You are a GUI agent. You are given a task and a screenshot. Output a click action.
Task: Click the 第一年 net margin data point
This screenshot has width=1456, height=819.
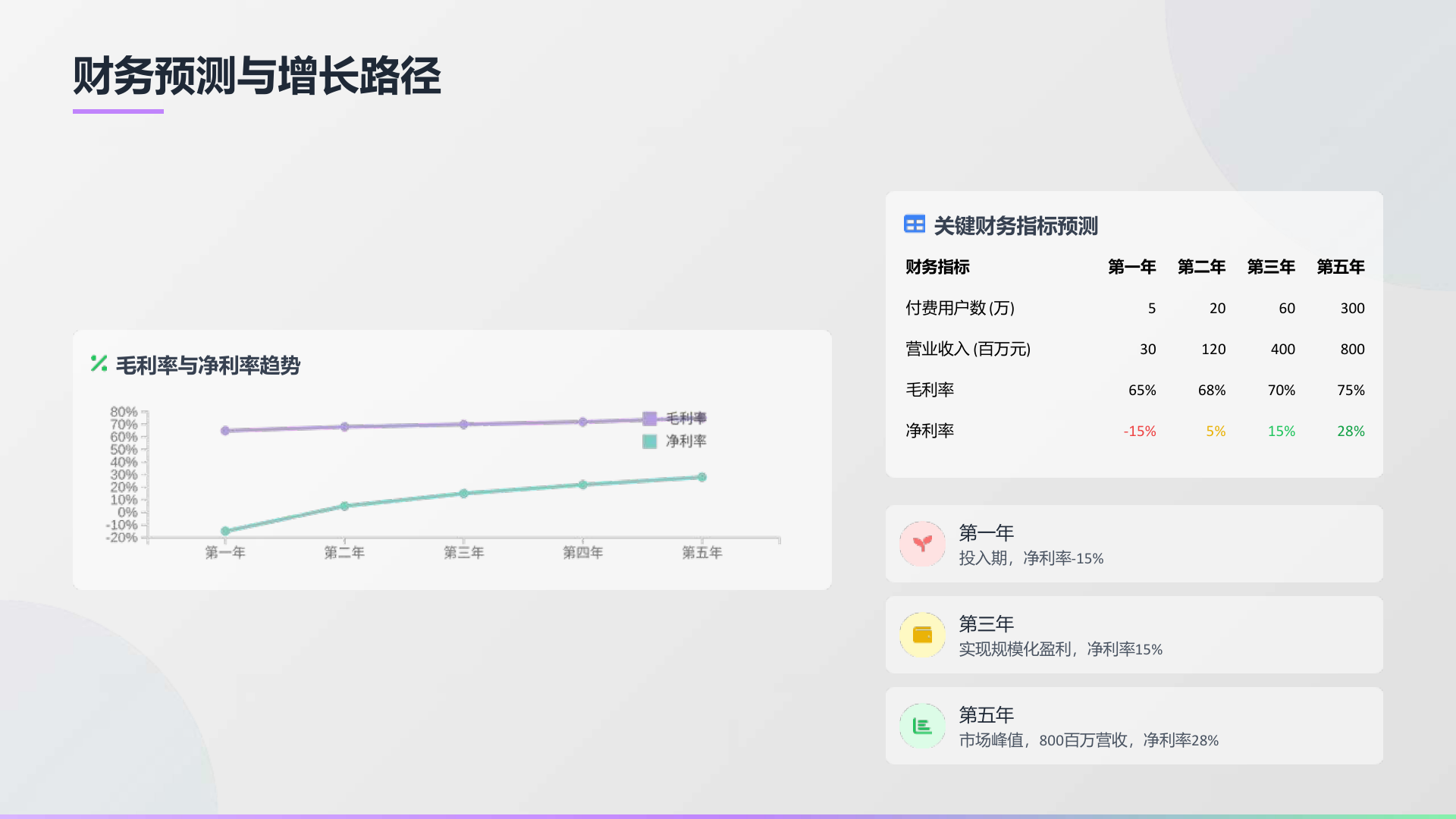pyautogui.click(x=225, y=531)
